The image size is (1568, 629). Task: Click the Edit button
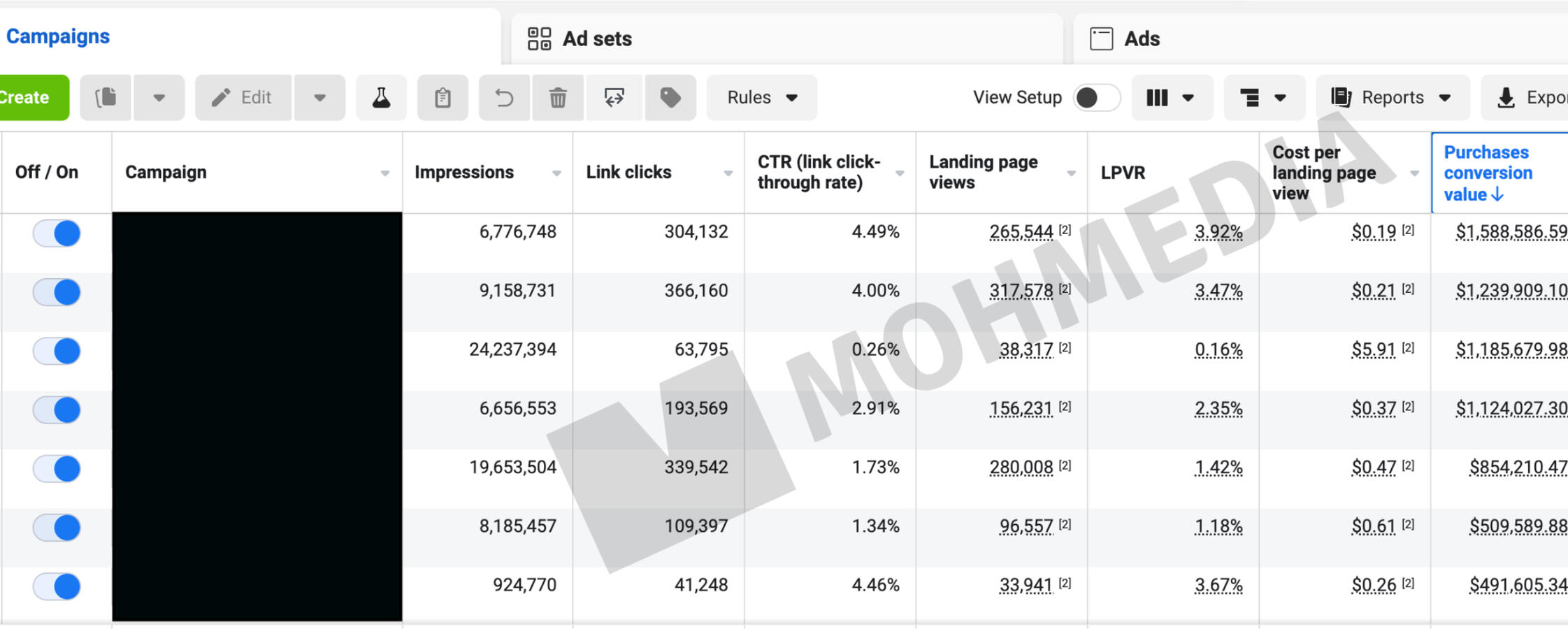(x=243, y=97)
